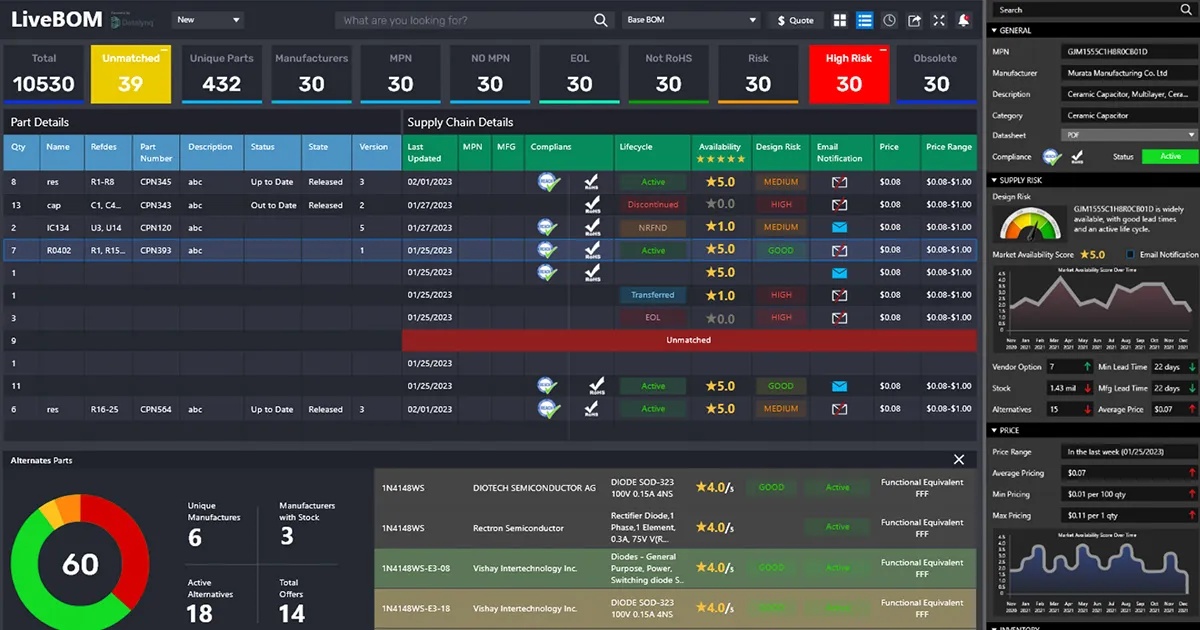Collapse the SUPPLY RISK section

pos(995,180)
